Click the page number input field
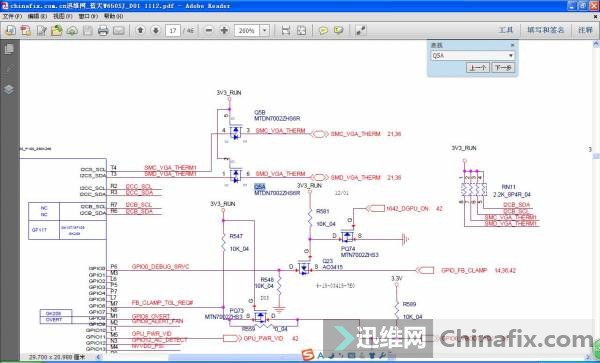 [173, 31]
